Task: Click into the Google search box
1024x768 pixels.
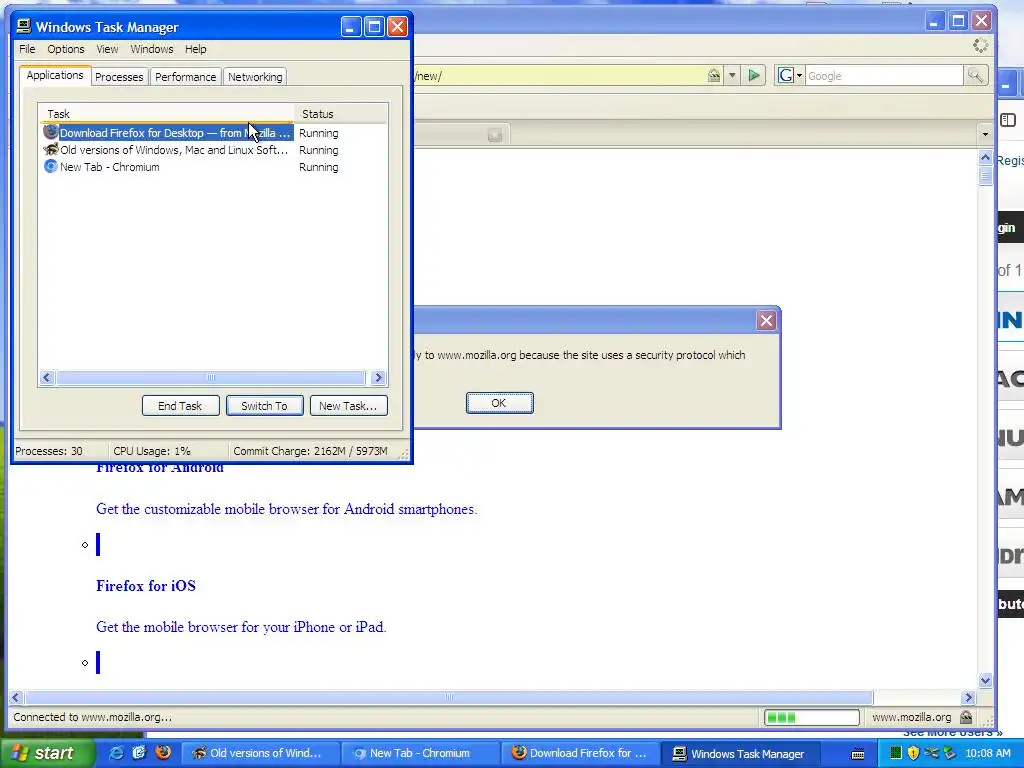Action: 884,76
